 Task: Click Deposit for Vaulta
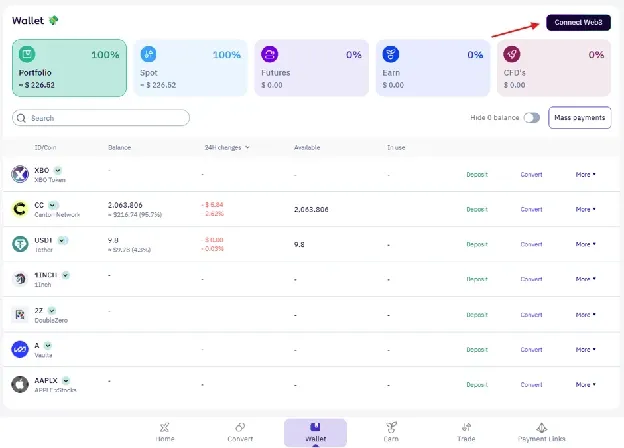(x=477, y=349)
